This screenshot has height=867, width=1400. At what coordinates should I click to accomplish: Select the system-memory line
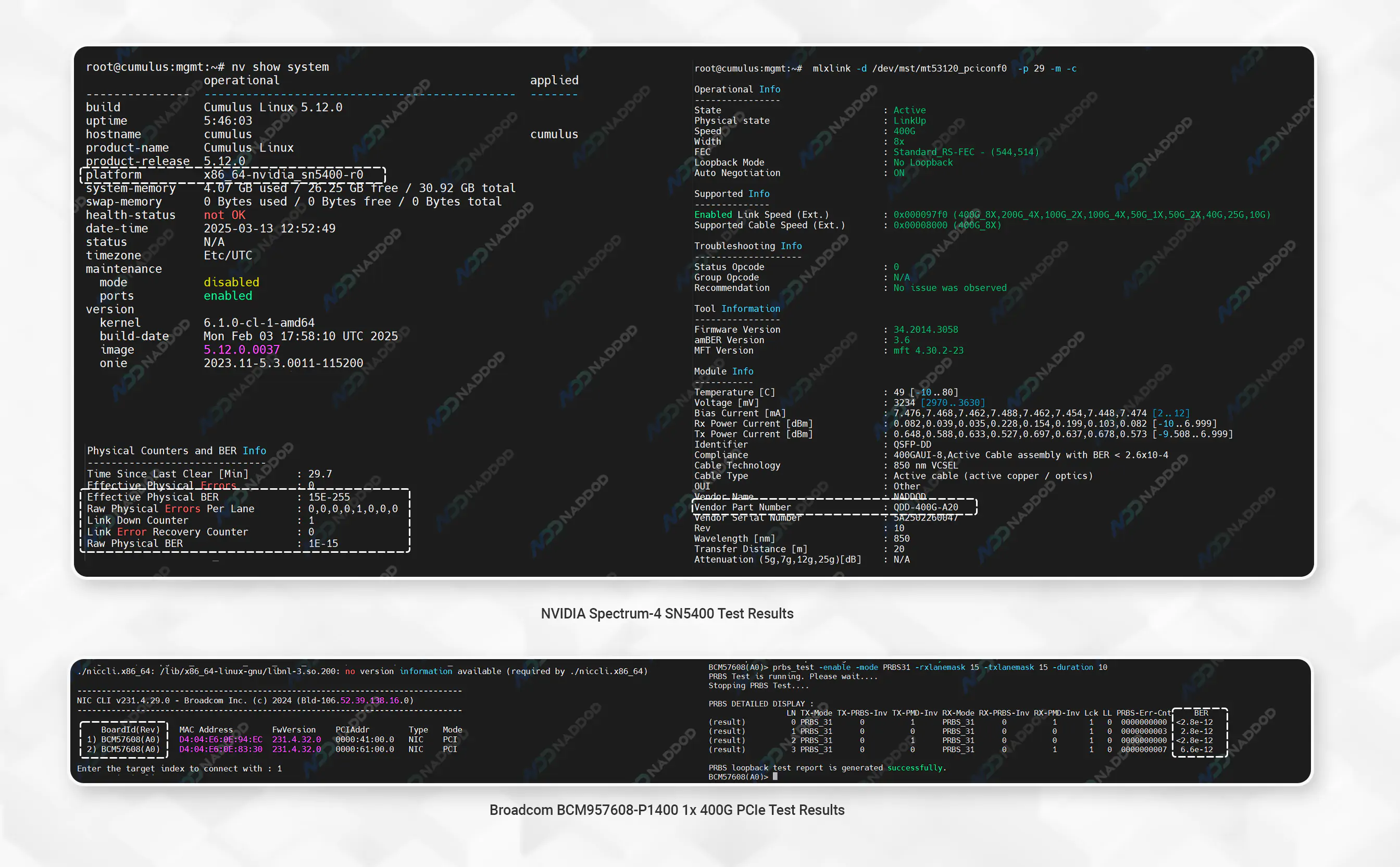point(301,188)
